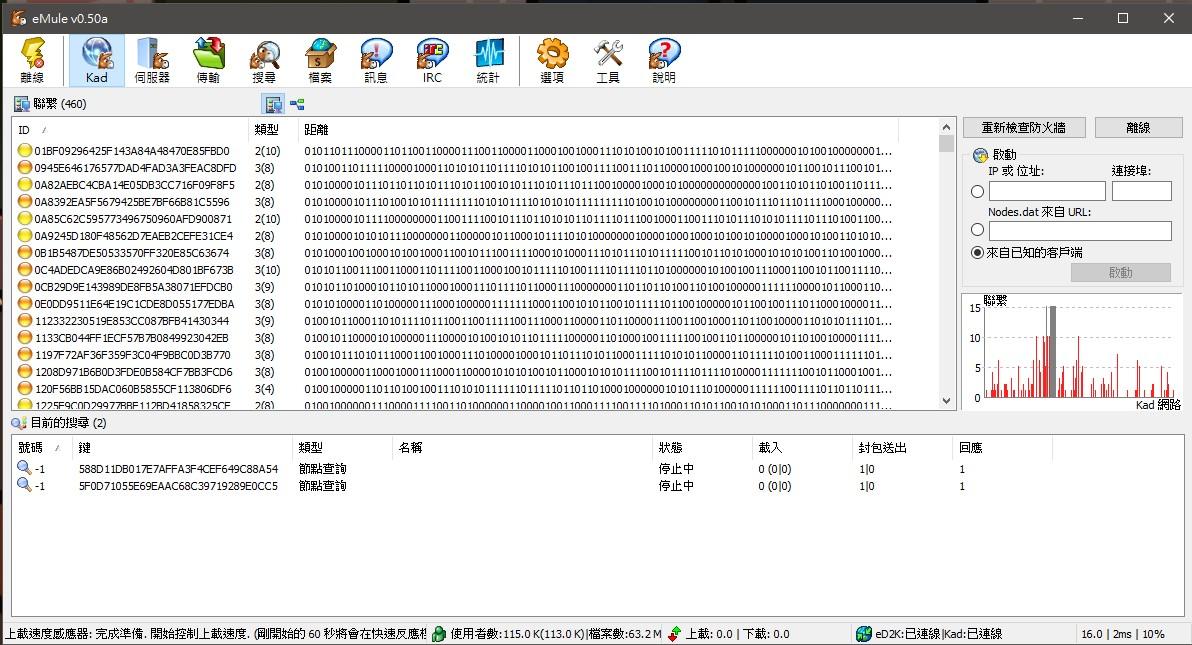This screenshot has width=1192, height=645.
Task: Open the Servers (伺服器) toolbar icon
Action: click(152, 60)
